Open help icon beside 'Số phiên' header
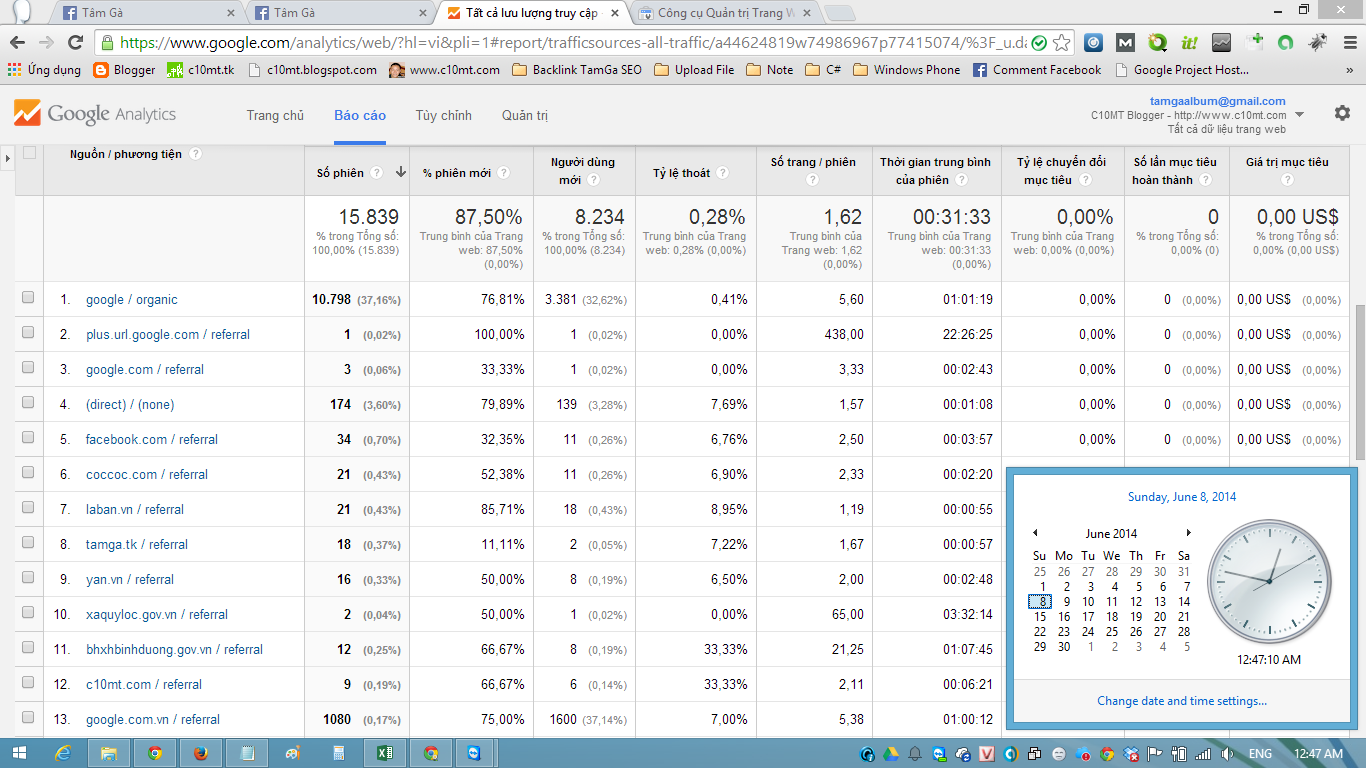This screenshot has width=1366, height=768. pyautogui.click(x=377, y=173)
